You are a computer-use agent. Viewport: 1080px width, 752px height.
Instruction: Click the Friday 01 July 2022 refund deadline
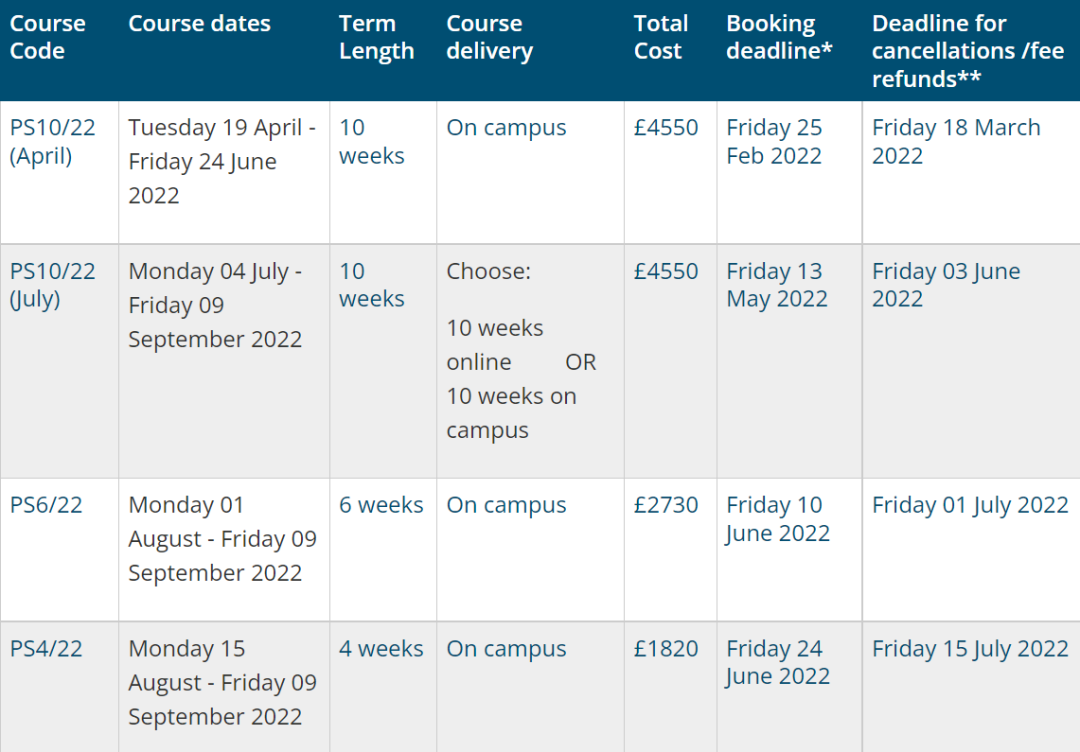(x=970, y=505)
